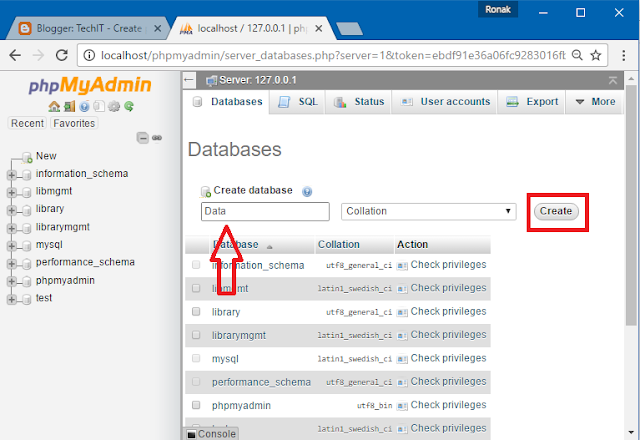The image size is (640, 440).
Task: Open Chrome three-dot menu
Action: [x=623, y=55]
